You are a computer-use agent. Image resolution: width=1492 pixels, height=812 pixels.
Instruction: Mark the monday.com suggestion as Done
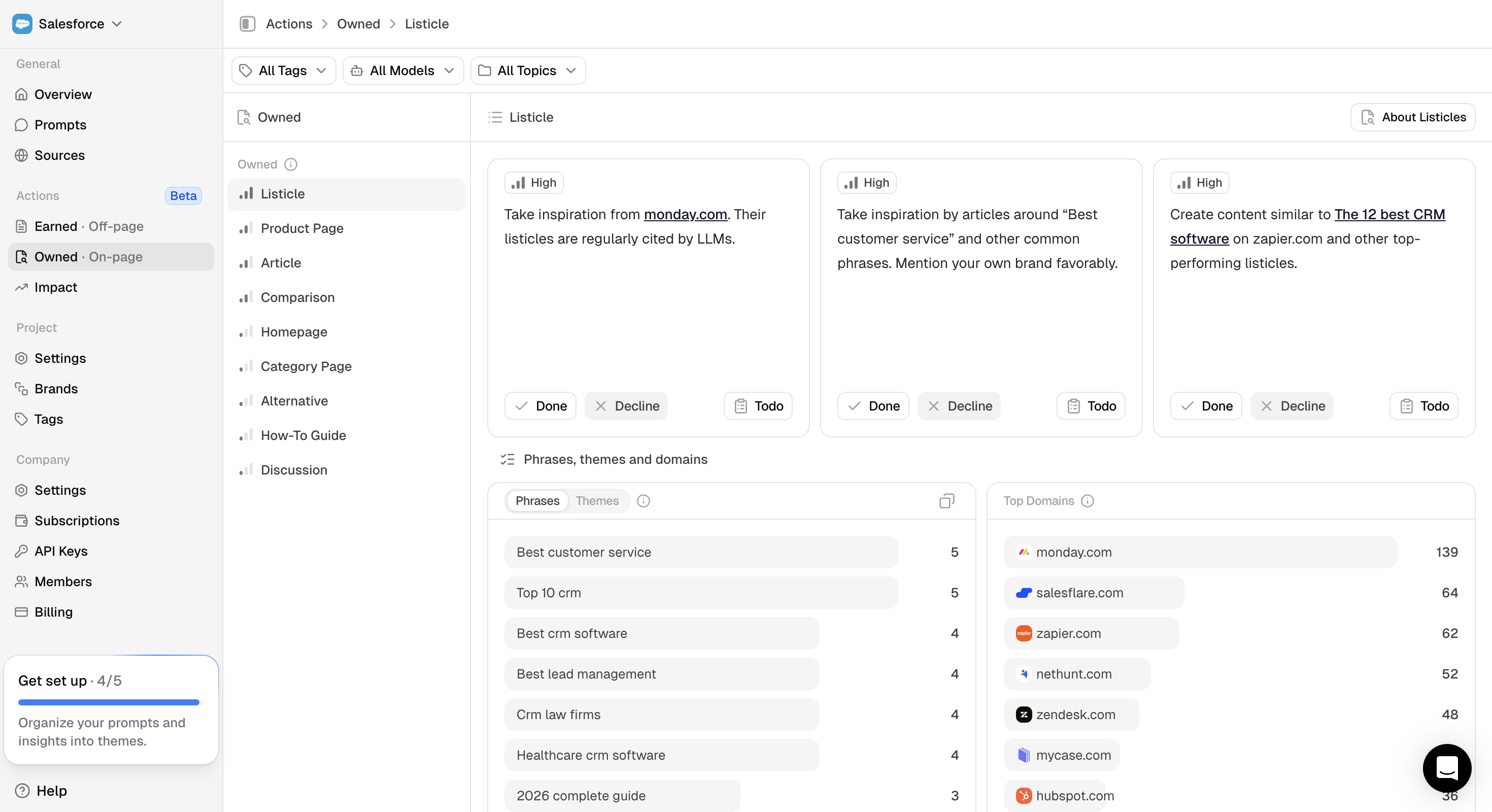[540, 406]
